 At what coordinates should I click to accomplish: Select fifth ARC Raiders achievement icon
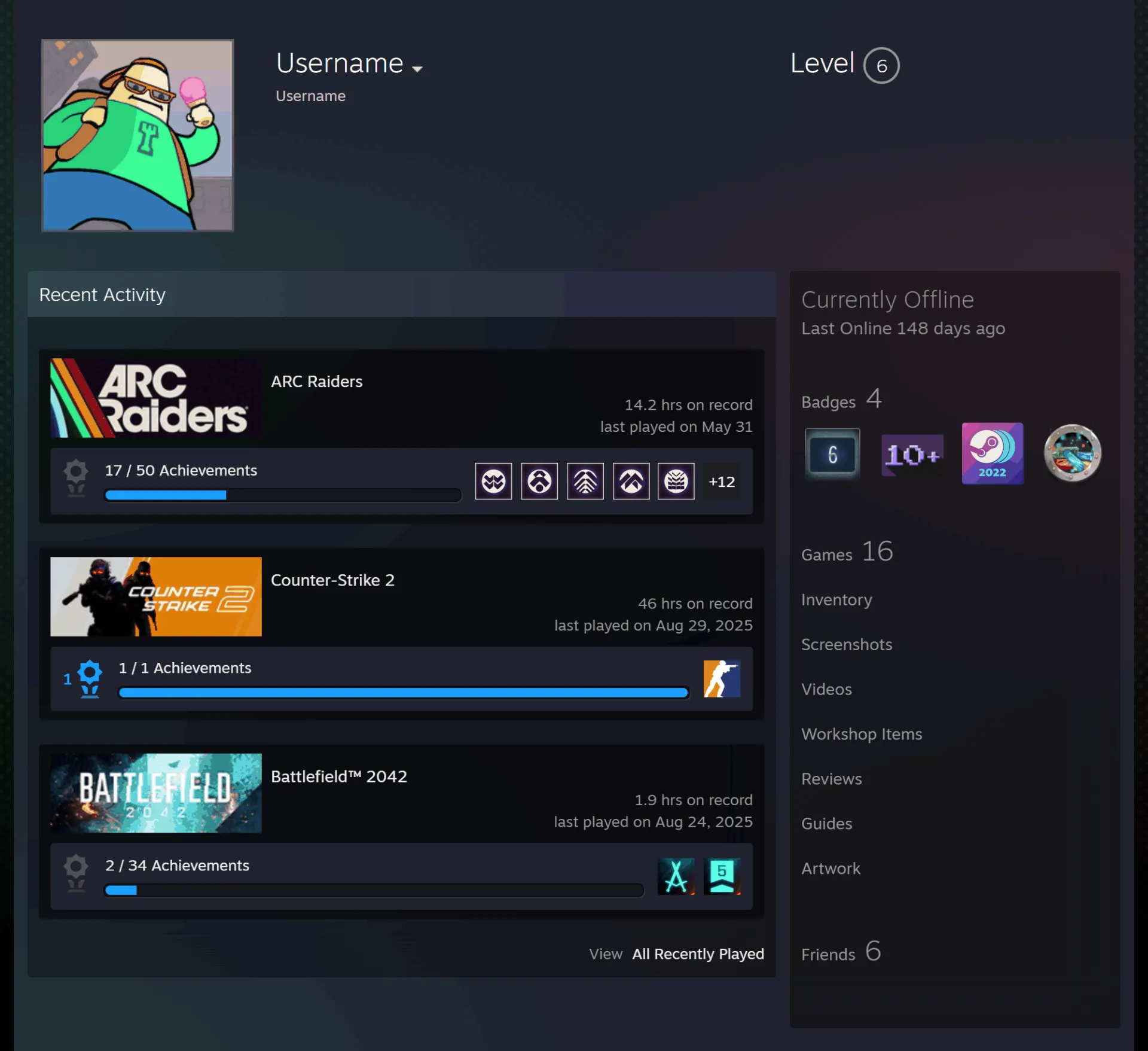676,481
